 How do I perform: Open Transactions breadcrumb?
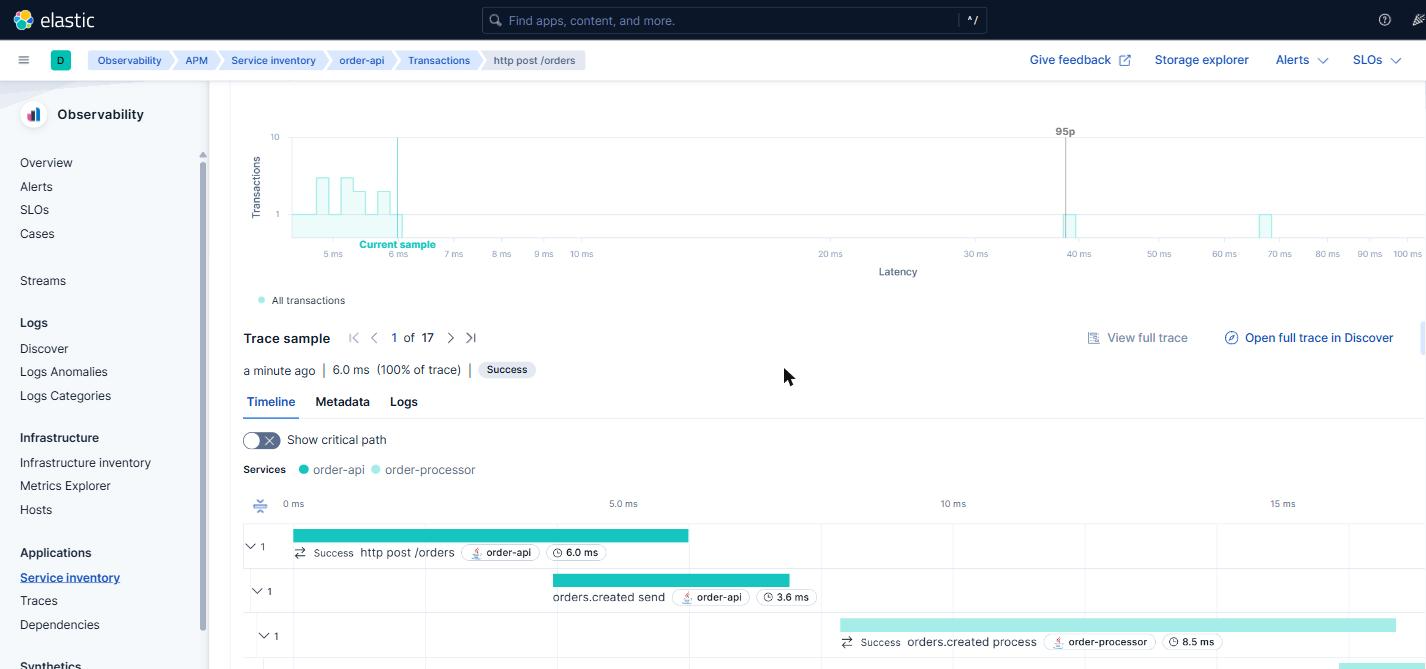coord(438,60)
